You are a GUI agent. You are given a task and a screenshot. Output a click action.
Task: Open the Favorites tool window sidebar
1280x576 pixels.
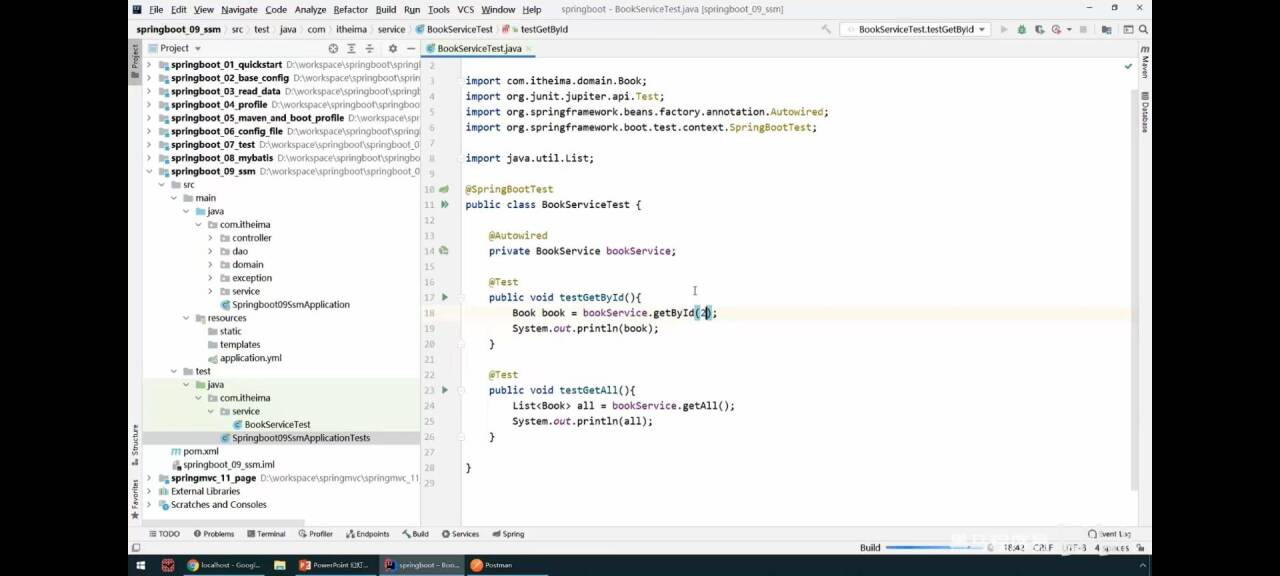135,498
